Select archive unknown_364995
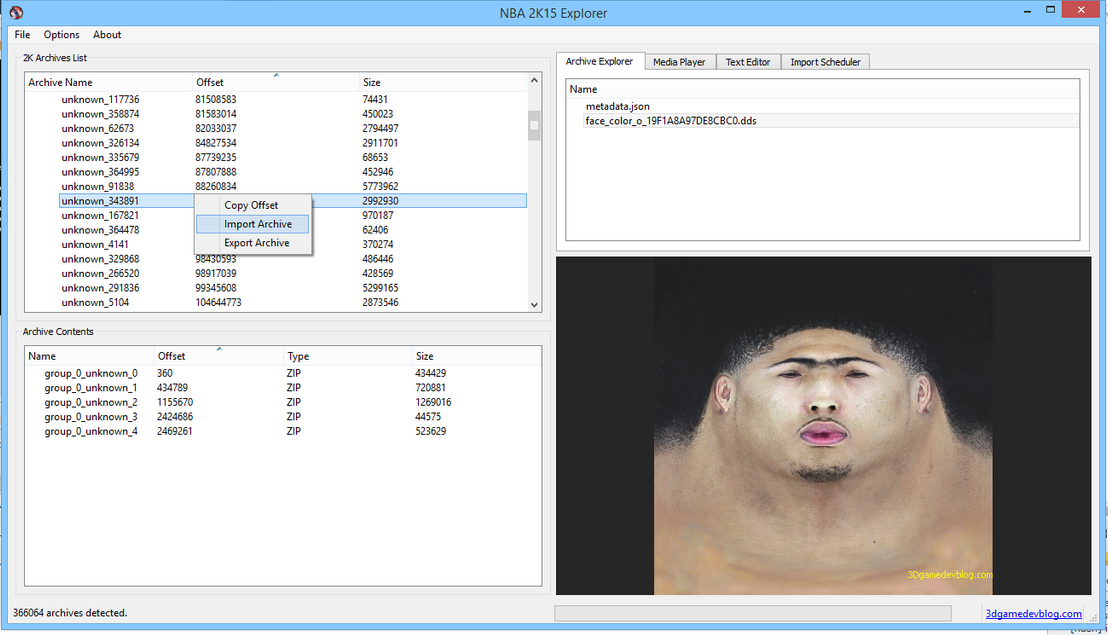 (x=100, y=172)
